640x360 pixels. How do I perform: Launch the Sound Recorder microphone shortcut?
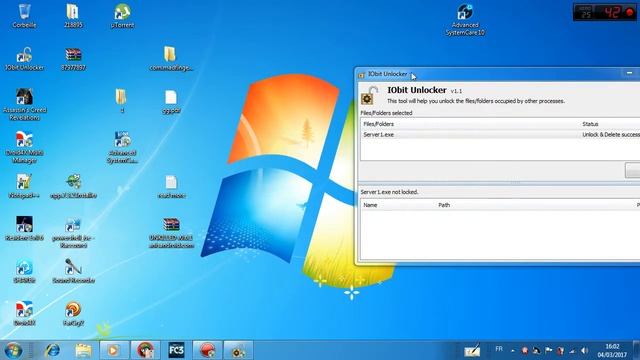tap(73, 271)
